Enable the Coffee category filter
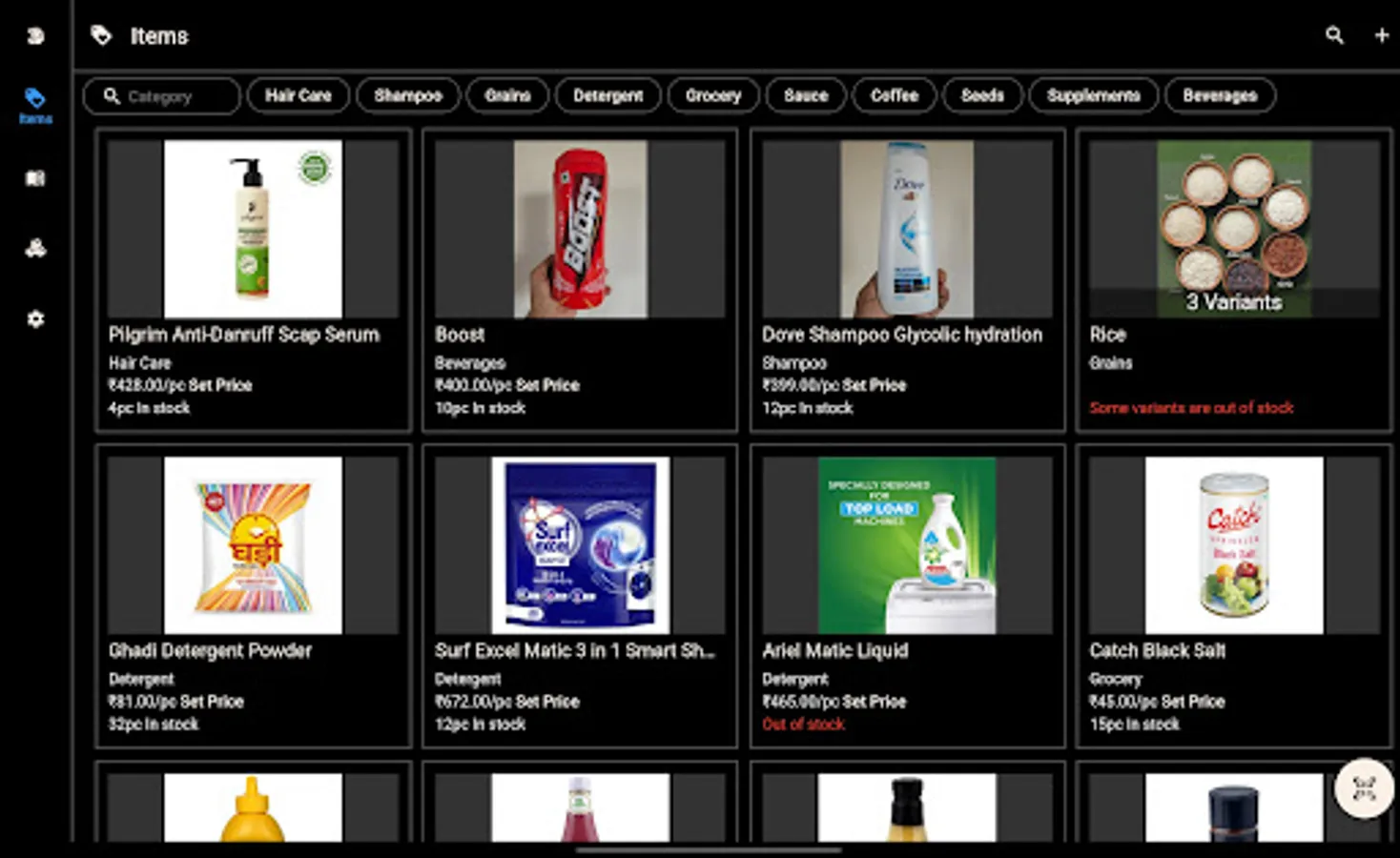The height and width of the screenshot is (858, 1400). pyautogui.click(x=894, y=95)
